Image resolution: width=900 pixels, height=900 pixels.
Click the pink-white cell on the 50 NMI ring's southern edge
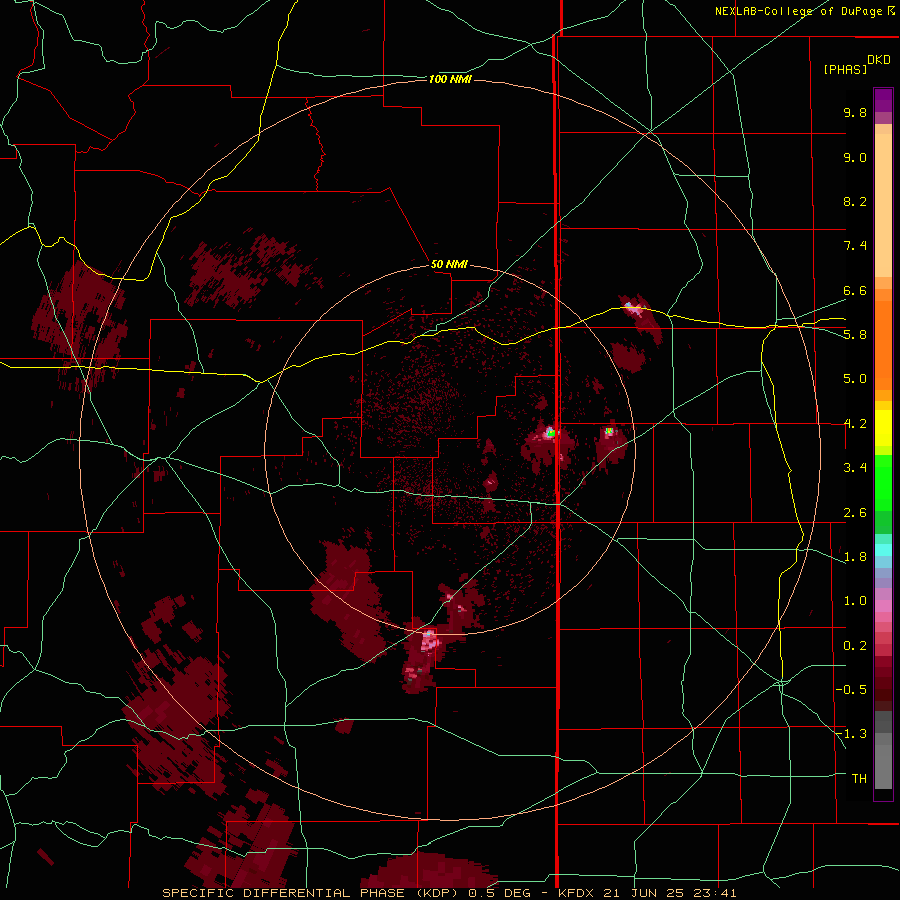[429, 640]
